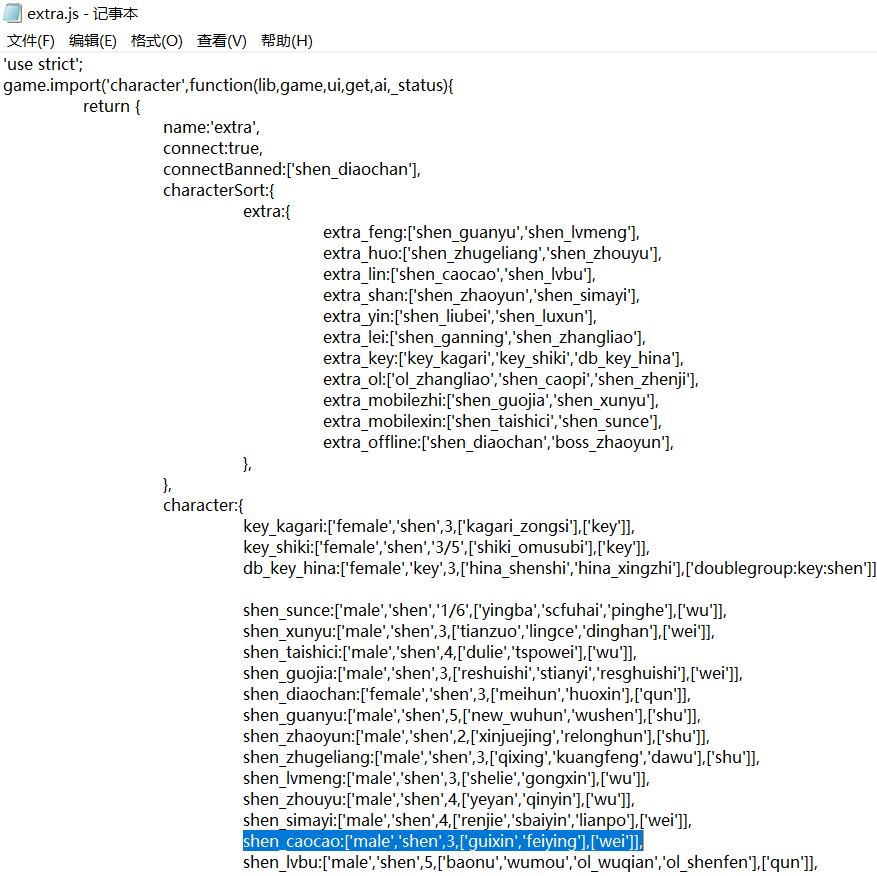Click the shen_taishici:['male' character line
The image size is (877, 876).
point(440,652)
